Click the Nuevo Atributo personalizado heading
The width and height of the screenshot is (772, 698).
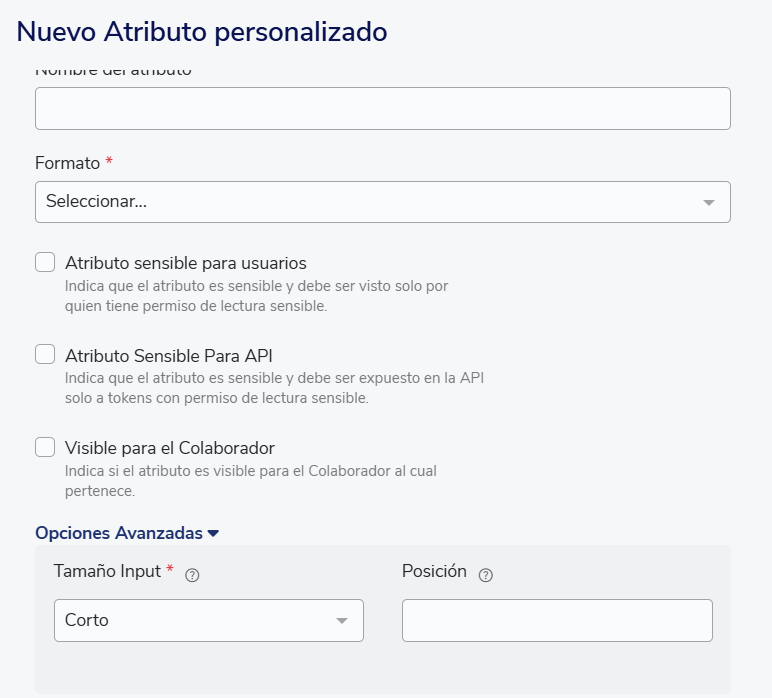(x=202, y=32)
